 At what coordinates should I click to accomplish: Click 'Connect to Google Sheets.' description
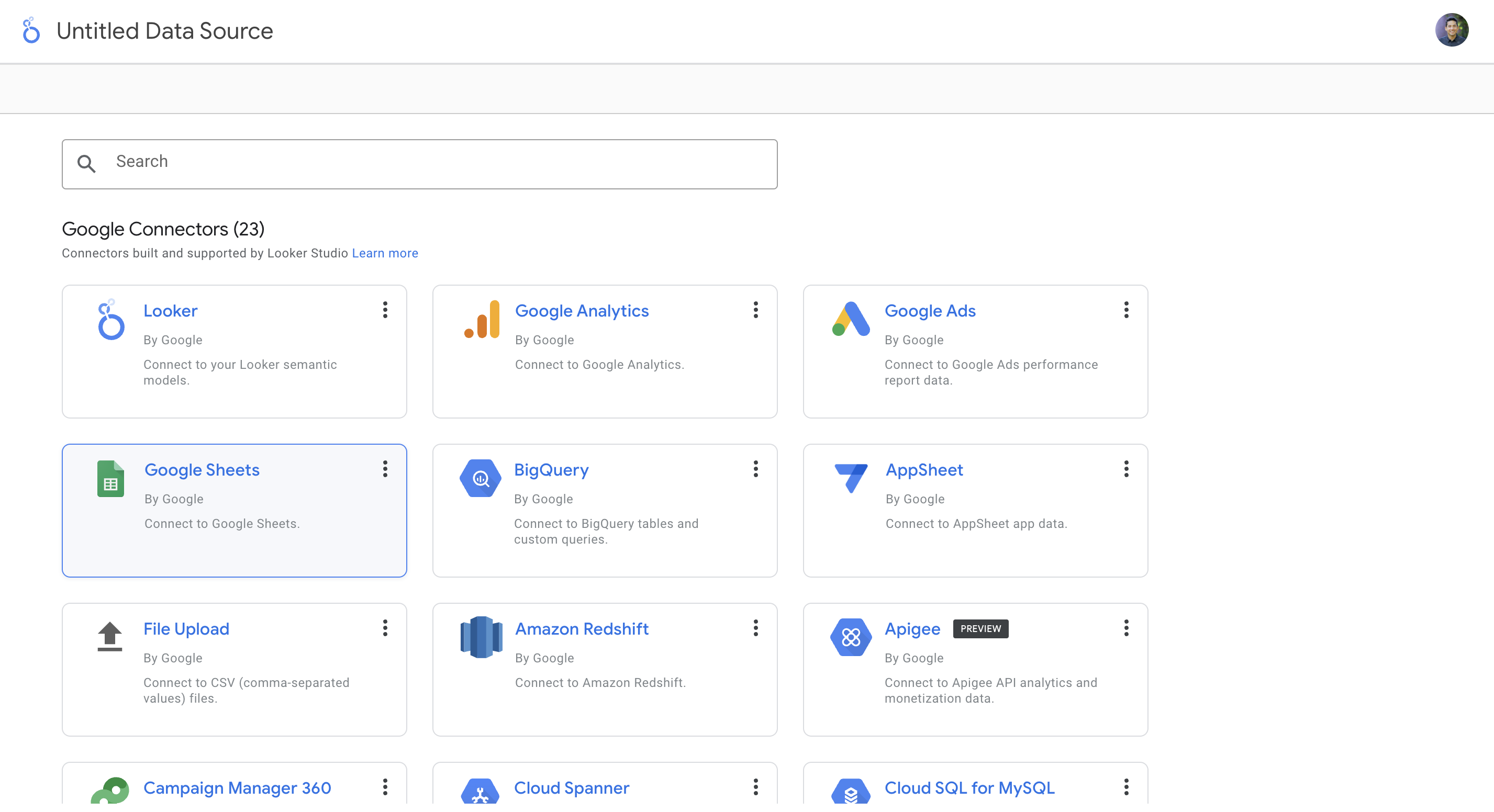(x=222, y=523)
